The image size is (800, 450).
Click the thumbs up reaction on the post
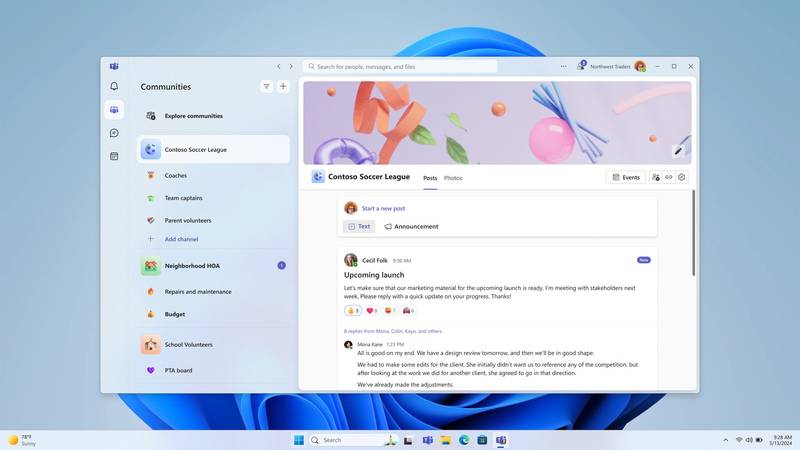coord(353,310)
